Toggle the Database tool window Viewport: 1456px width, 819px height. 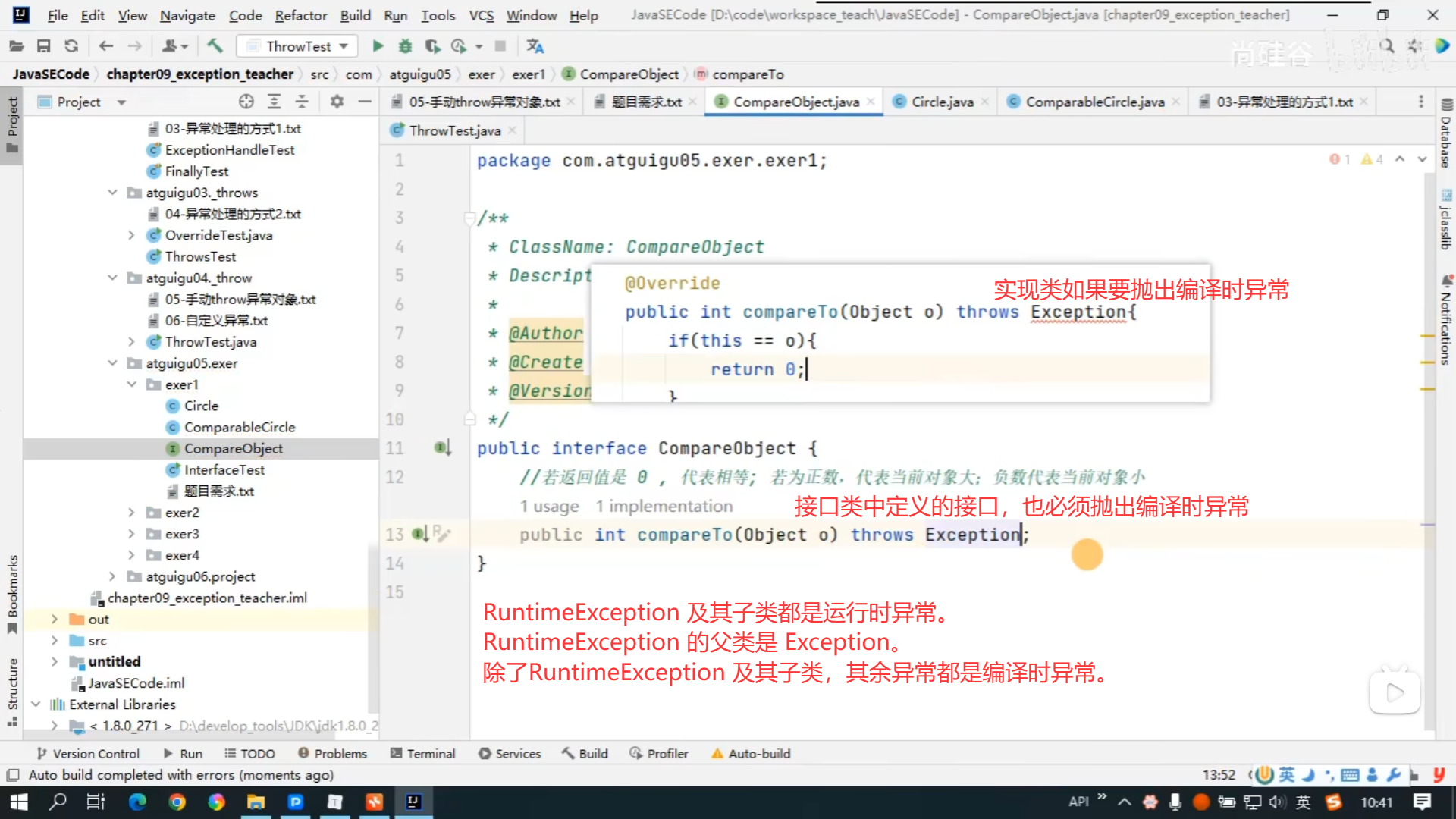[1446, 135]
